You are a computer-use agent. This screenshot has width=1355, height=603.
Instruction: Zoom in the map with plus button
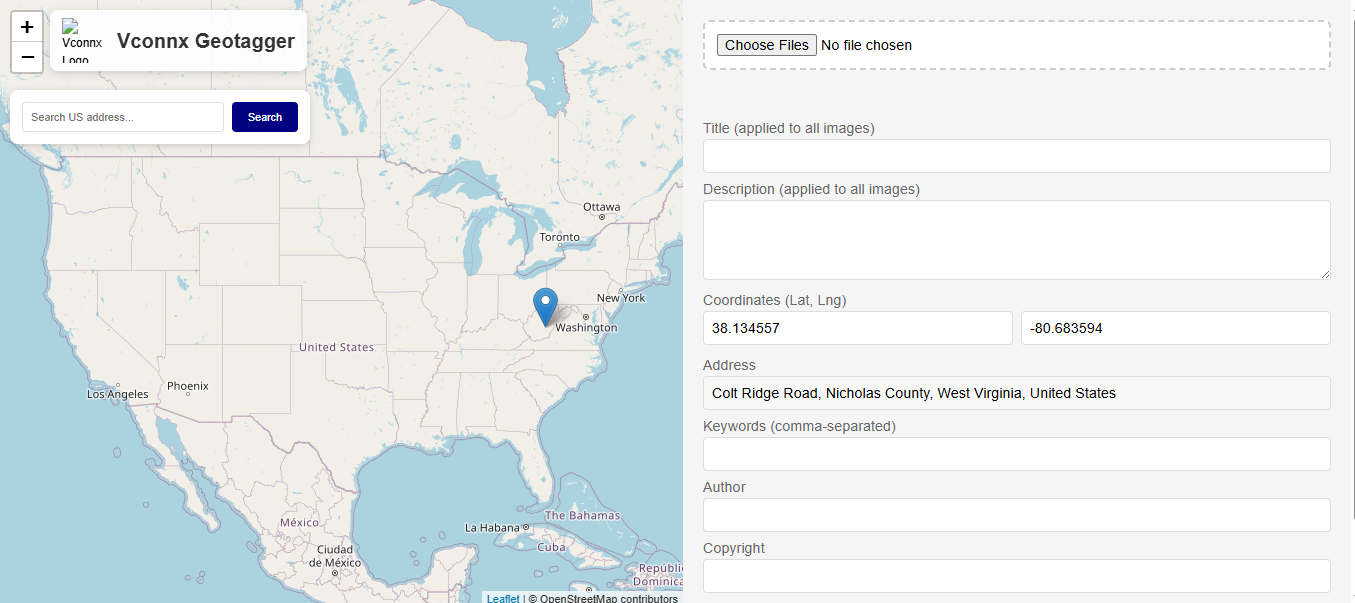27,27
